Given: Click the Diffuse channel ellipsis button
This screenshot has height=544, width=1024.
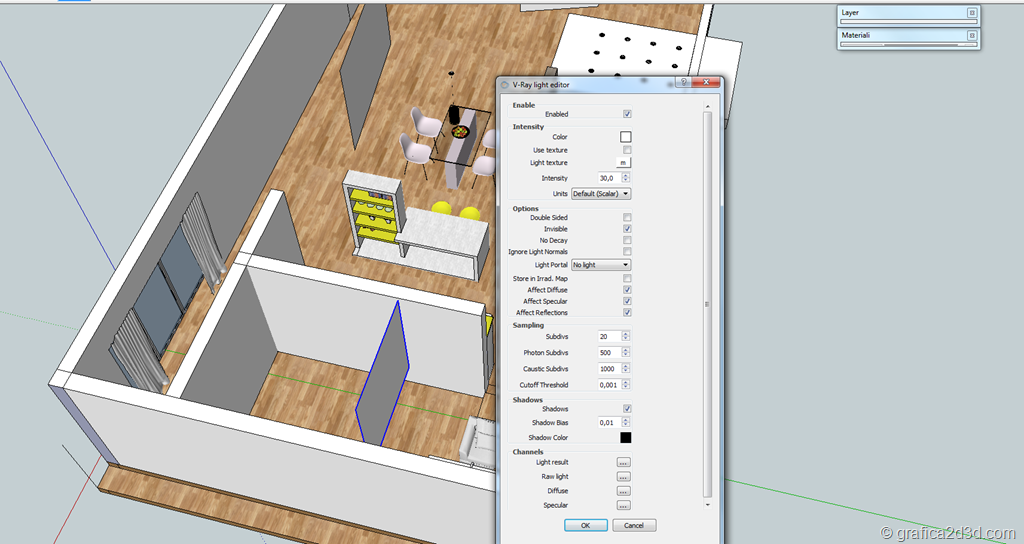Looking at the screenshot, I should pos(624,491).
